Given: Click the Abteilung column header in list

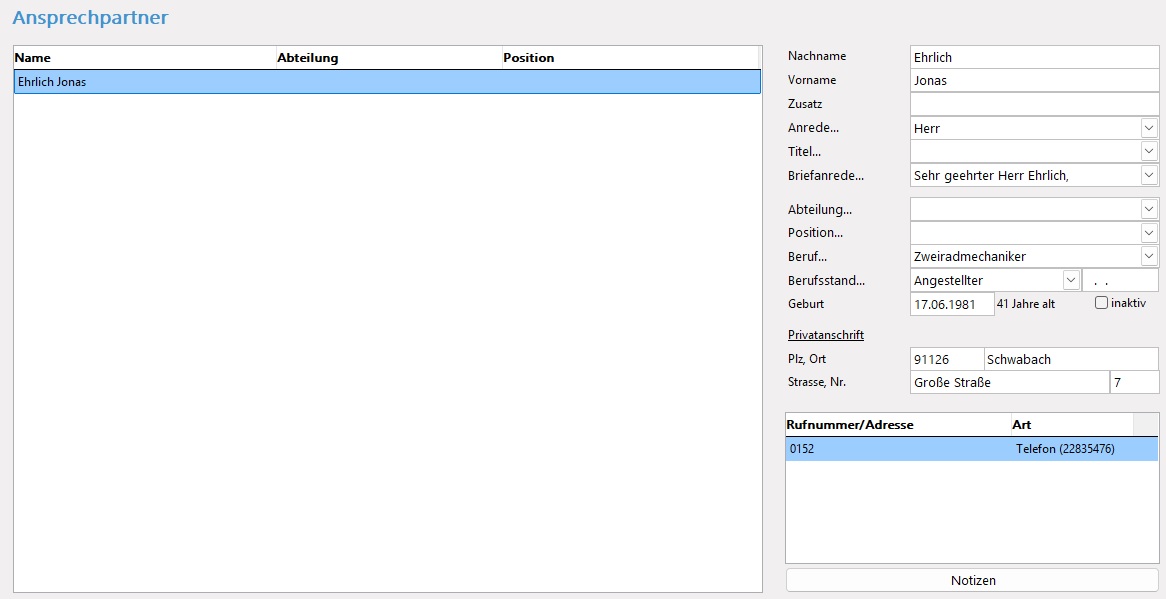Looking at the screenshot, I should pos(388,58).
